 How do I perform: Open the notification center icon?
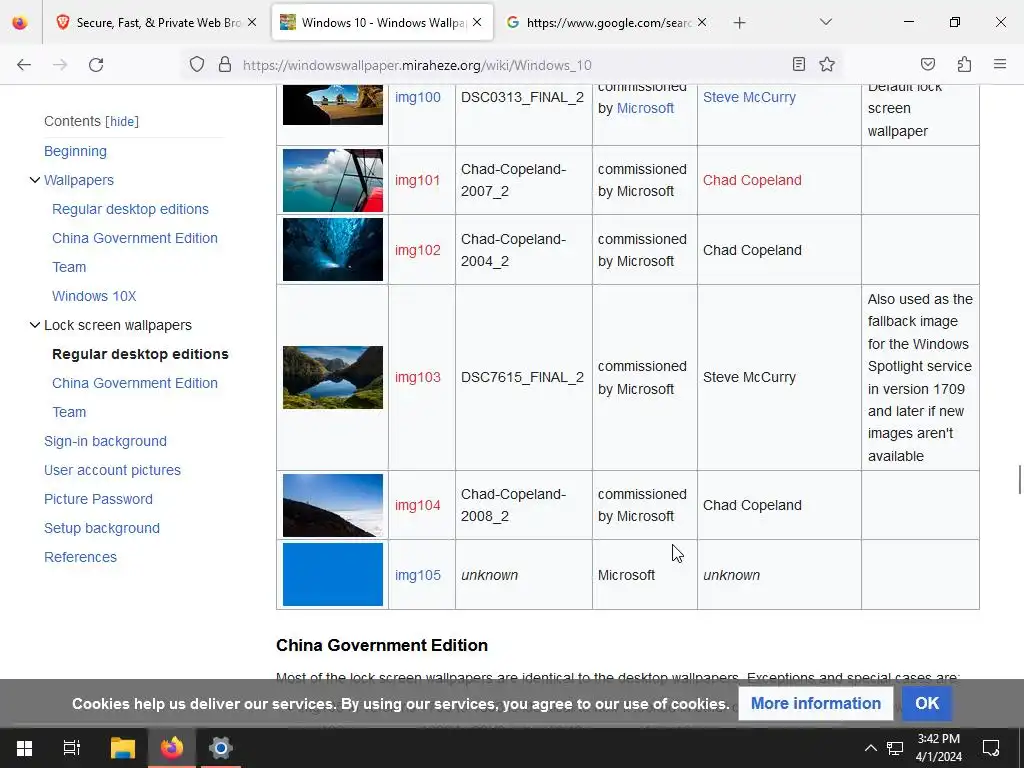point(991,748)
